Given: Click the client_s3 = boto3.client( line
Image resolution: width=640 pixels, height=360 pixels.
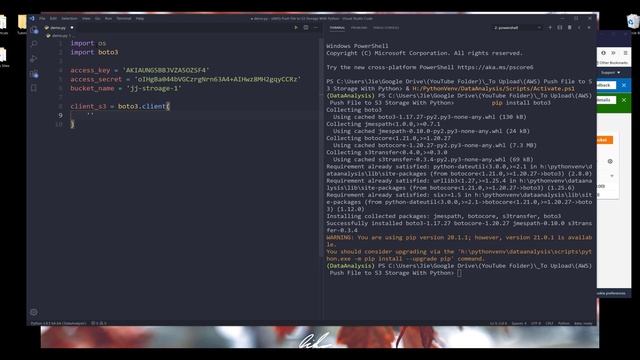Looking at the screenshot, I should (x=120, y=106).
